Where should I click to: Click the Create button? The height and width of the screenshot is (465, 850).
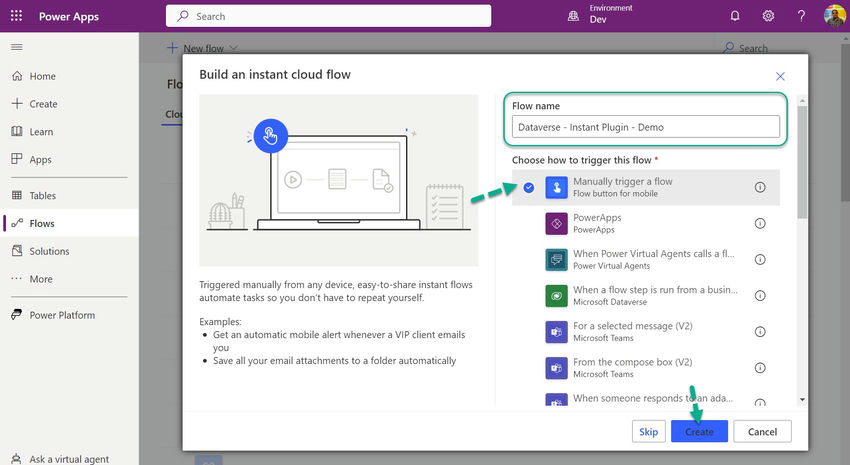[699, 431]
